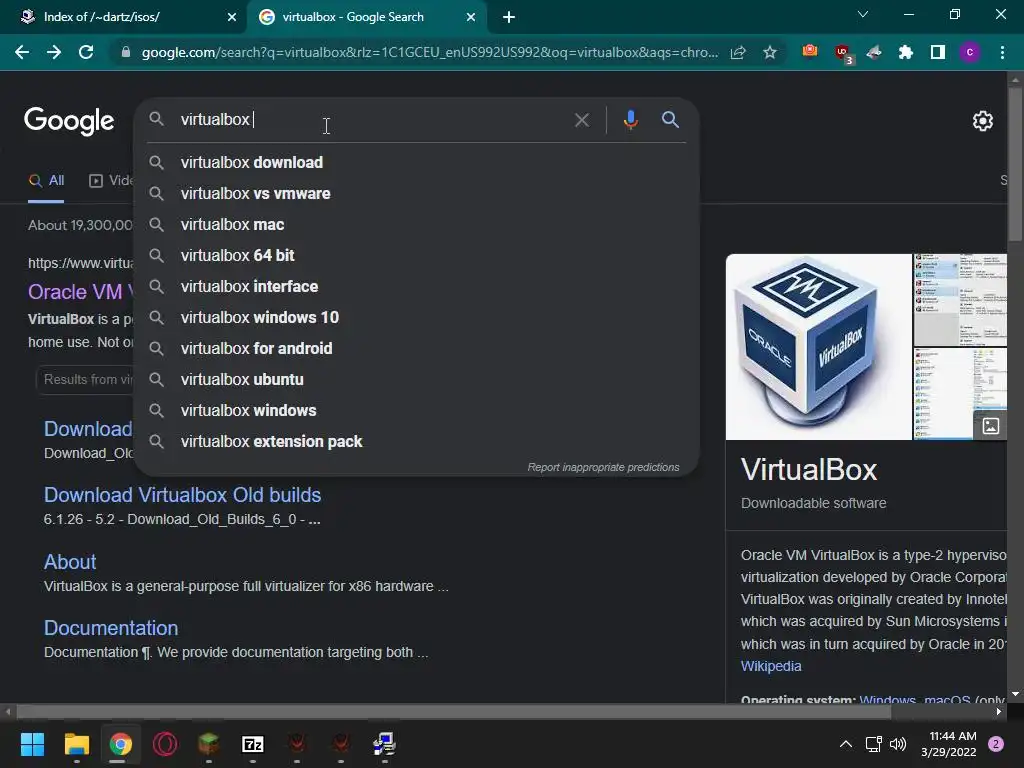The height and width of the screenshot is (768, 1024).
Task: Go to Google homepage via logo
Action: (x=69, y=121)
